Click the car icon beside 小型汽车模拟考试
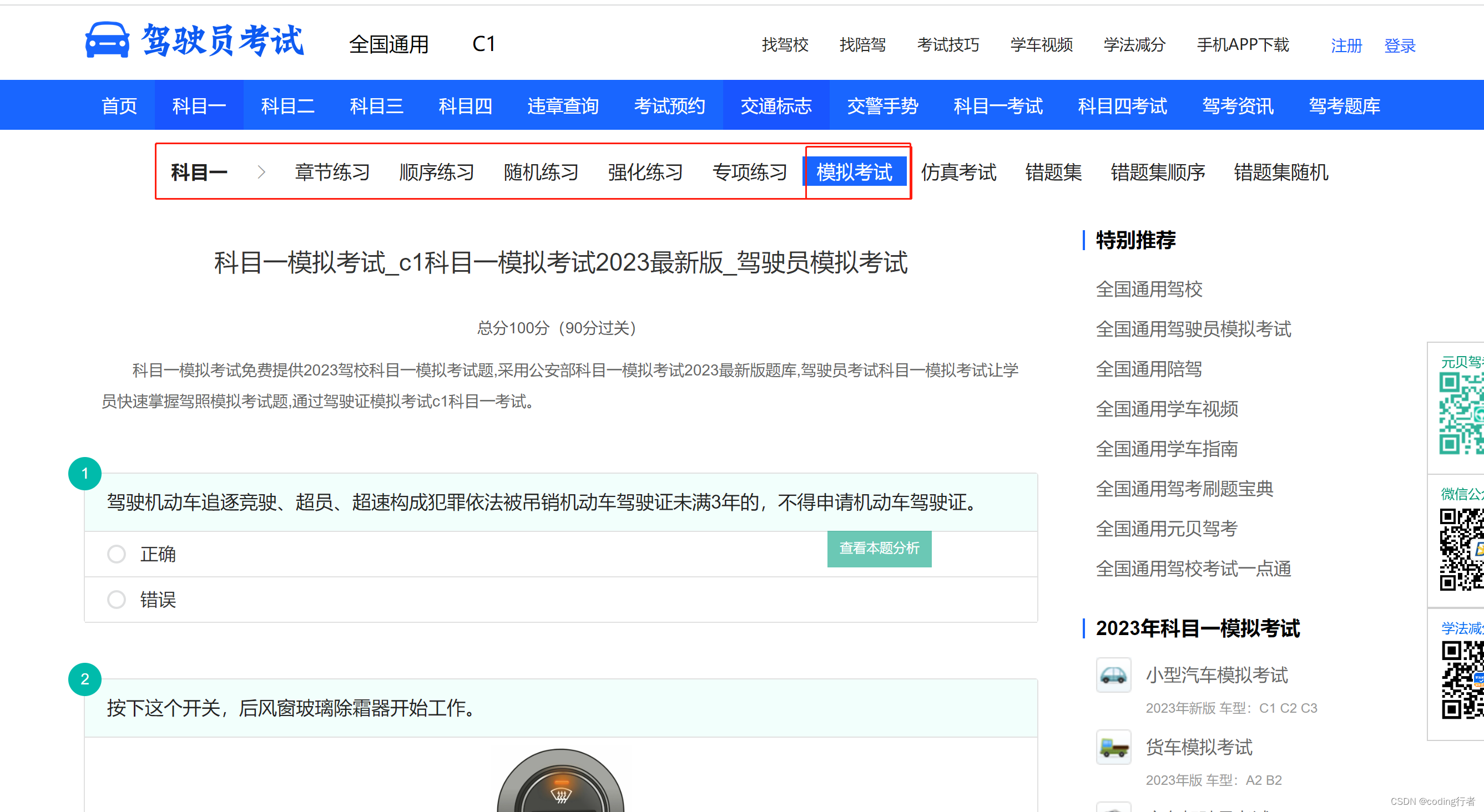 pos(1113,675)
